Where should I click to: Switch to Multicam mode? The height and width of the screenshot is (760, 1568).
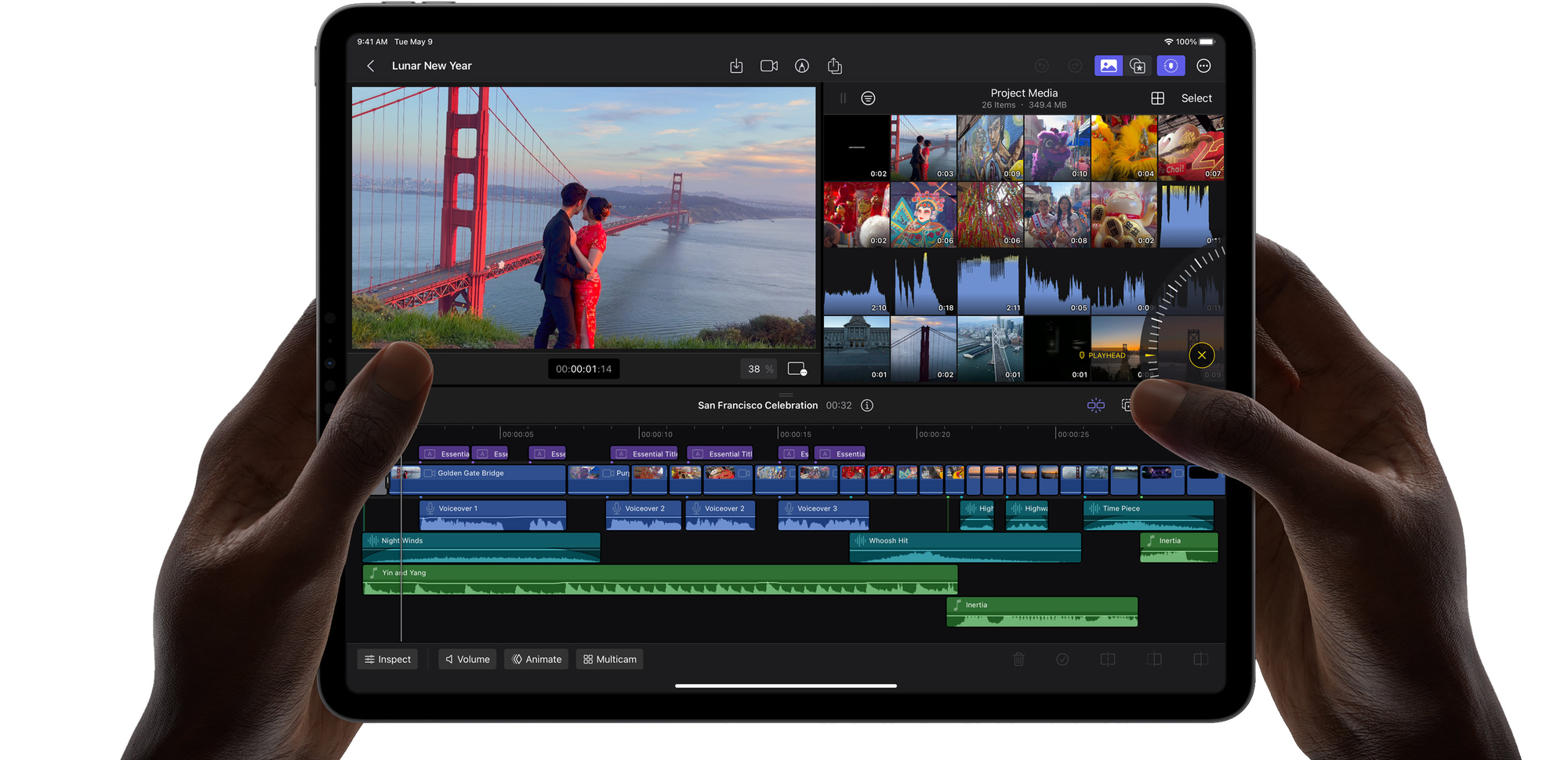point(609,659)
